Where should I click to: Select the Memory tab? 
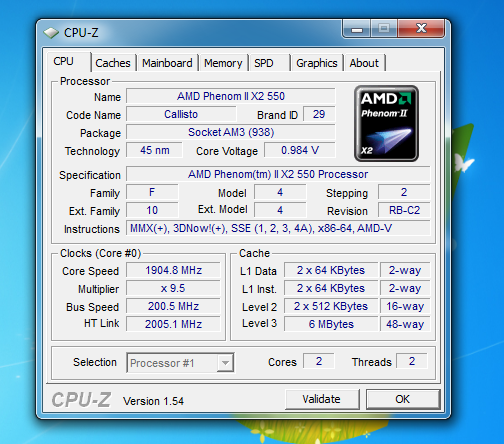[x=223, y=63]
